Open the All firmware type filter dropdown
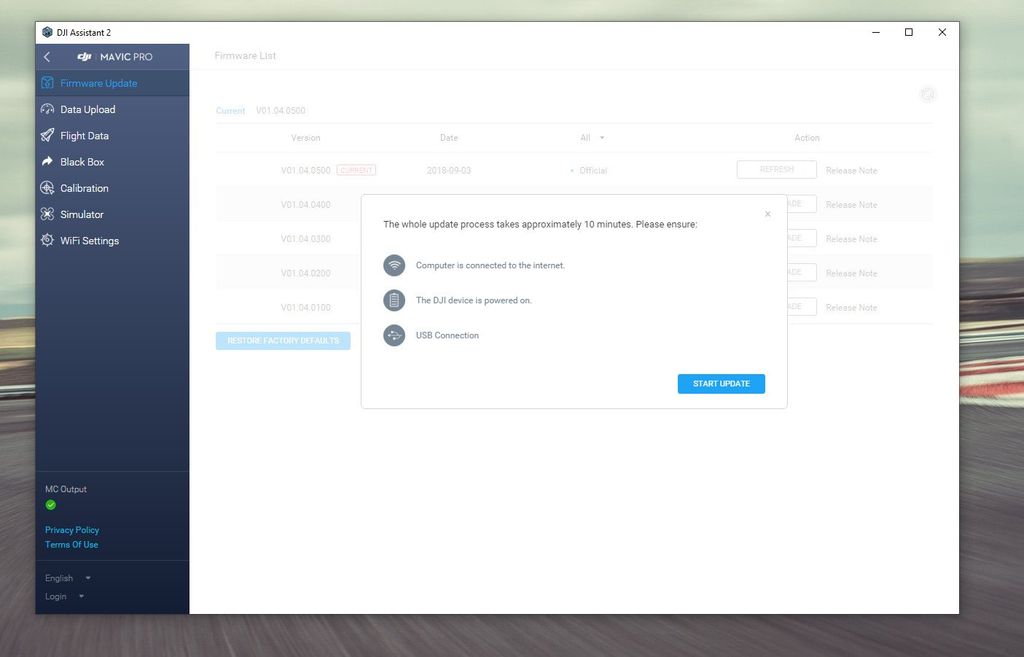Screen dimensions: 1024x657 click(x=591, y=137)
